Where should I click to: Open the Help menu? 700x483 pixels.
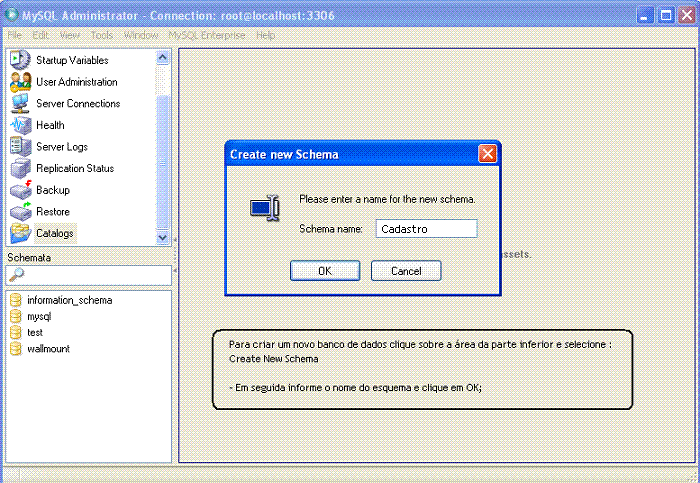point(265,35)
